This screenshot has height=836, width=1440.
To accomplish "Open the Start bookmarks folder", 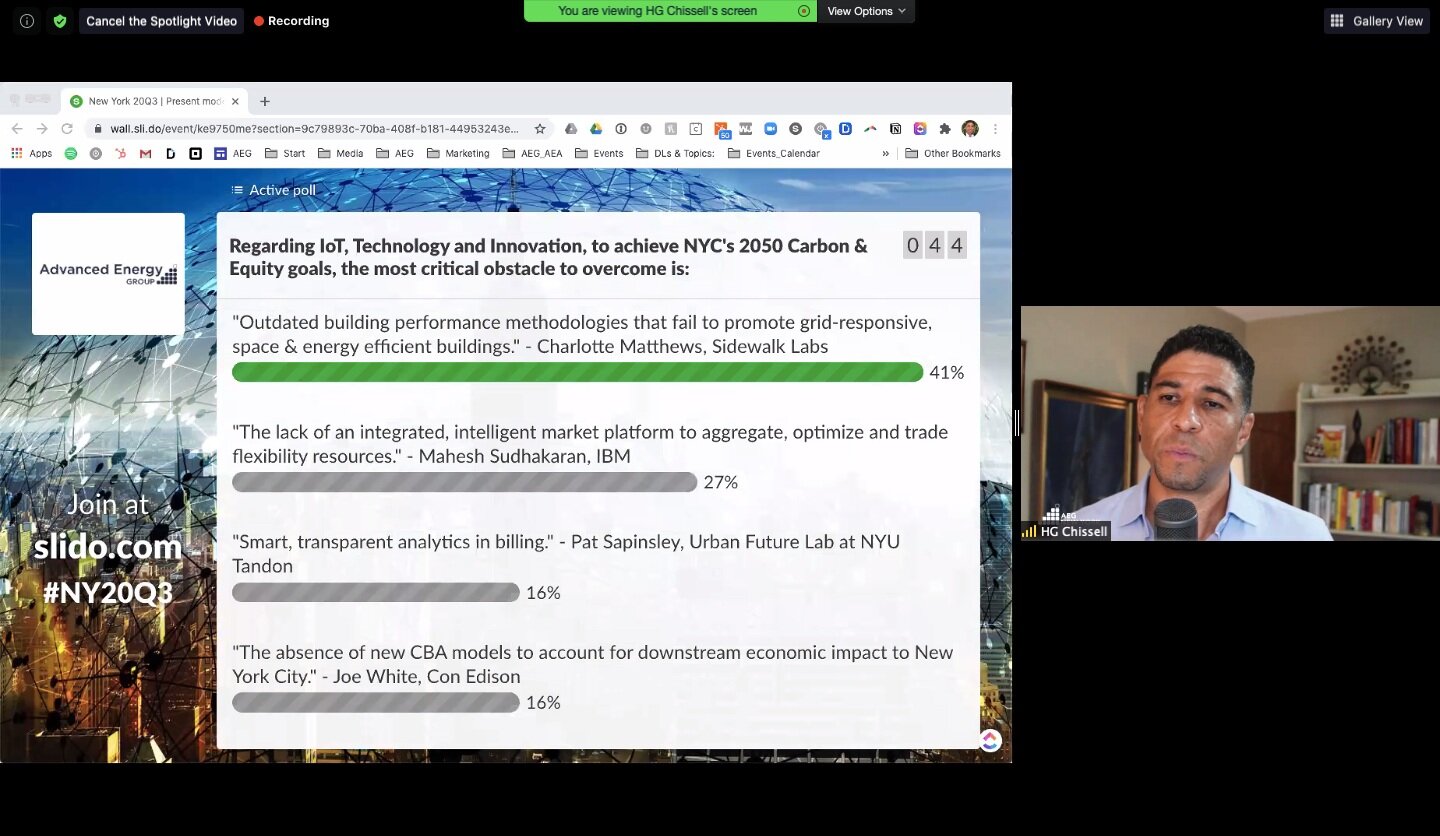I will point(285,154).
